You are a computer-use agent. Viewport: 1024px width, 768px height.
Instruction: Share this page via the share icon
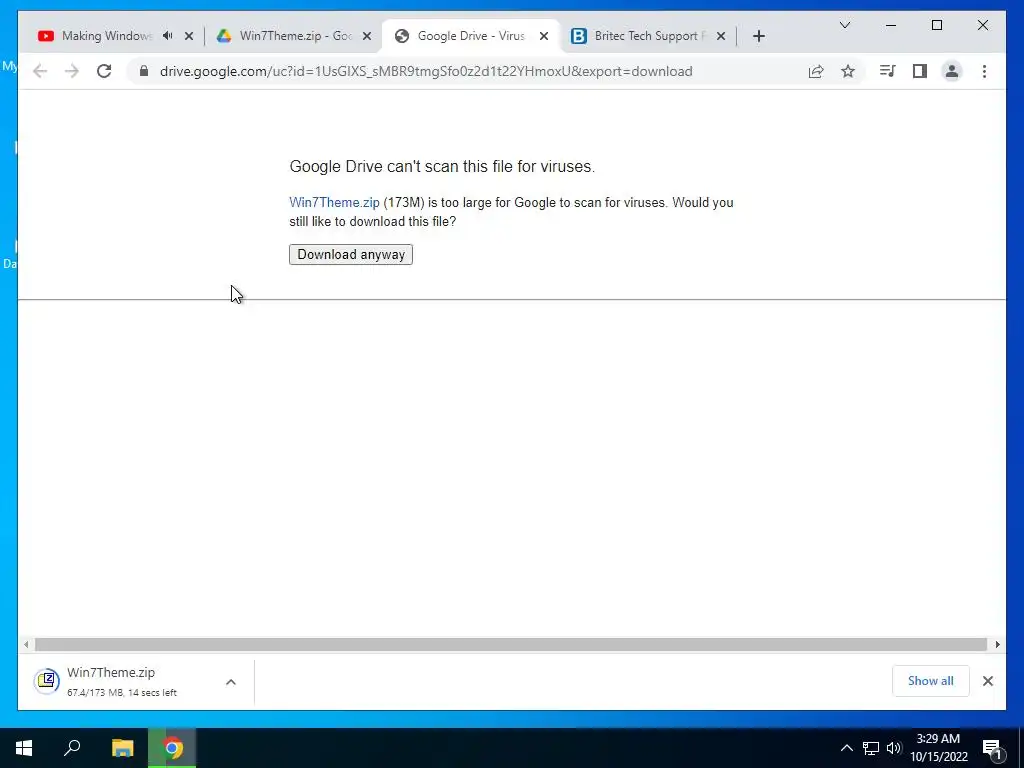pos(816,71)
